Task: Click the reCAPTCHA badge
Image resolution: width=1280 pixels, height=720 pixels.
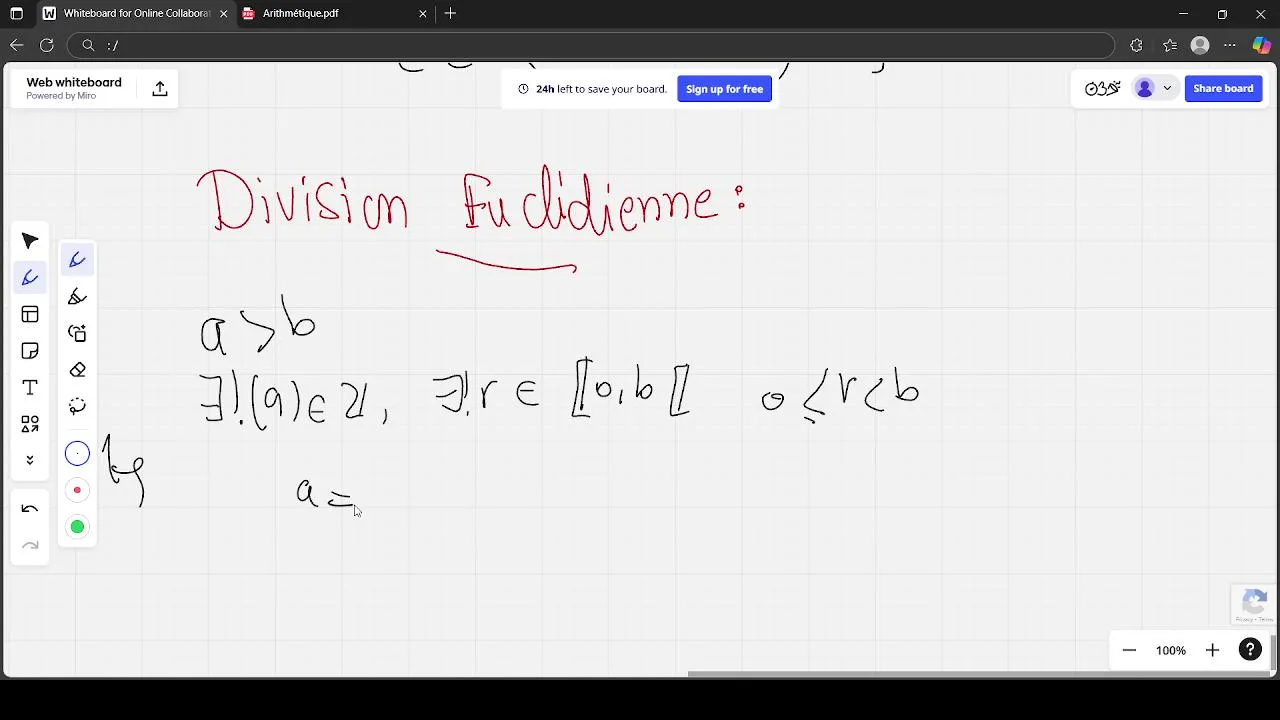Action: point(1254,605)
